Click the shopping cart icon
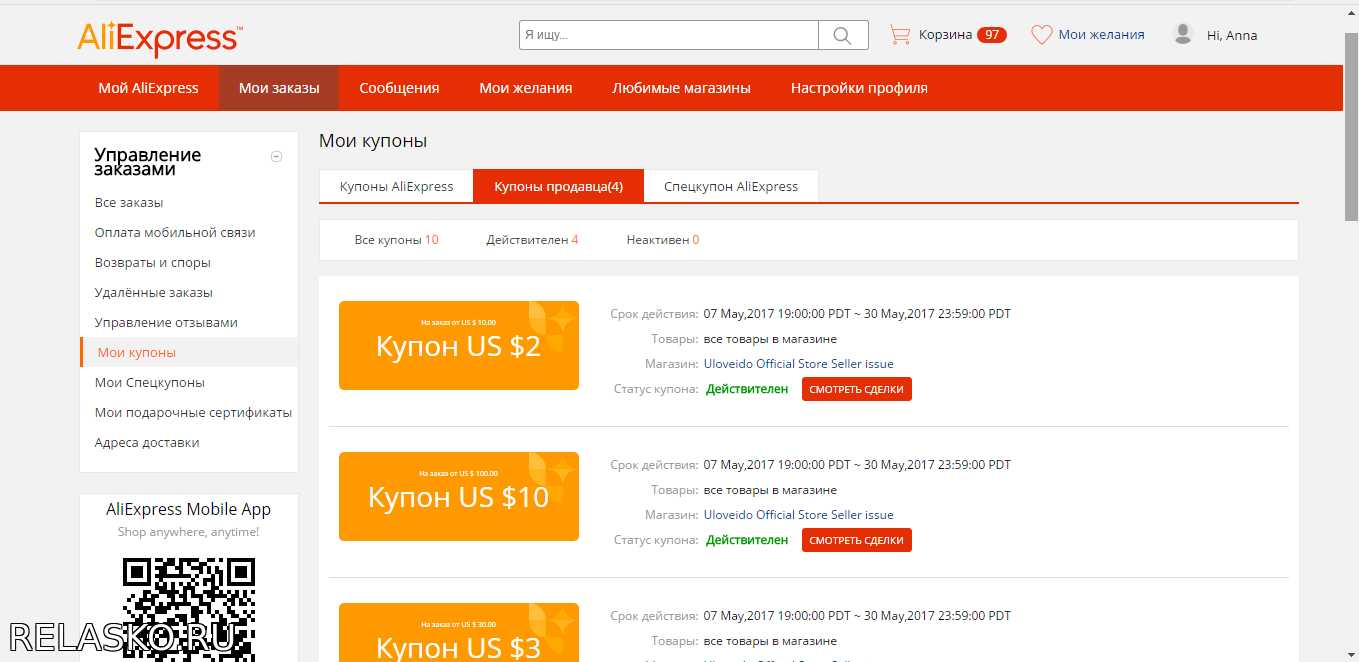 click(900, 35)
